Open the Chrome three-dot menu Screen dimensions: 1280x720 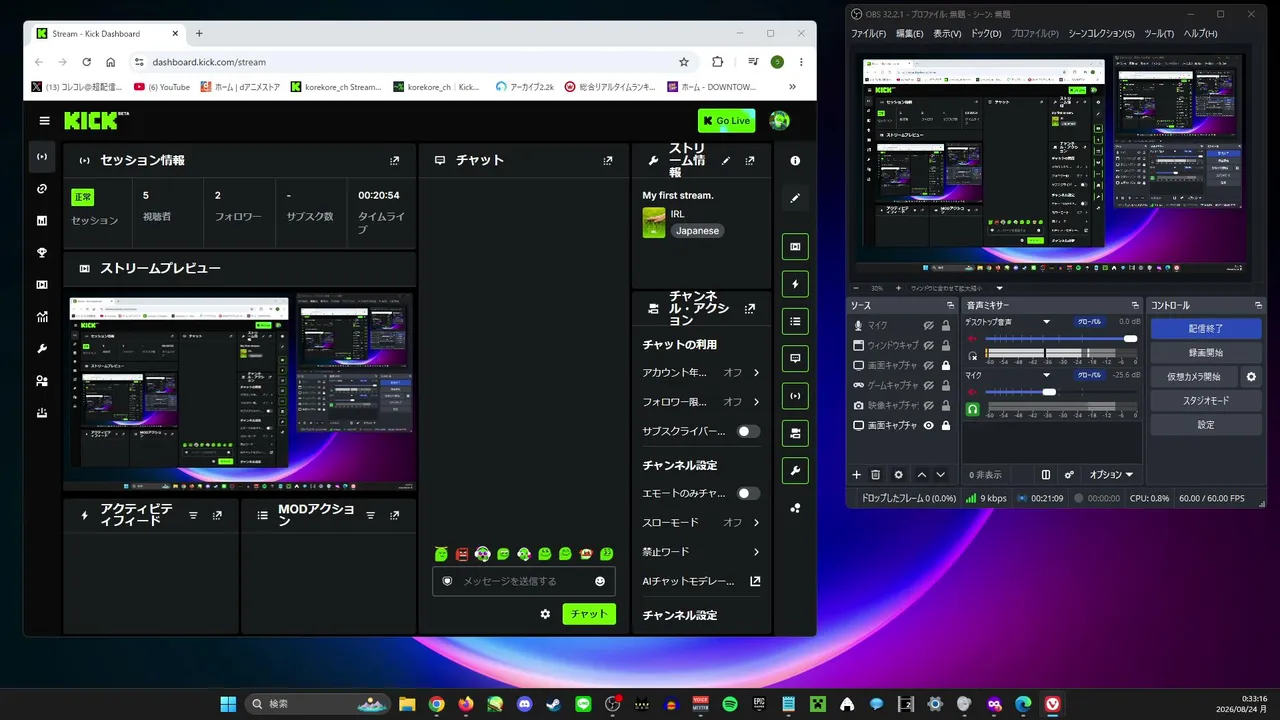tap(801, 62)
